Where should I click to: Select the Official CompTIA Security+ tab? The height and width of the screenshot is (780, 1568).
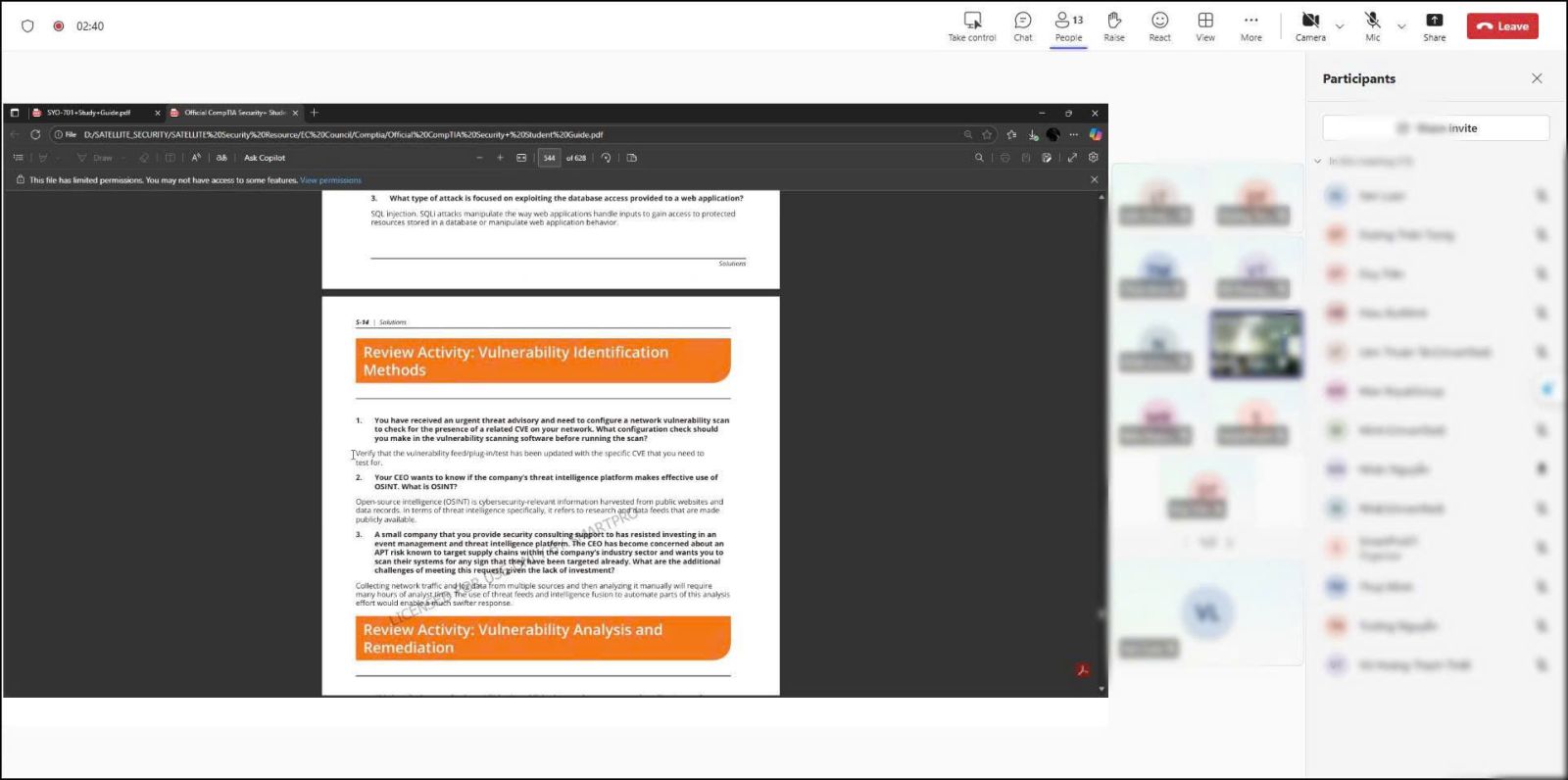click(x=233, y=113)
